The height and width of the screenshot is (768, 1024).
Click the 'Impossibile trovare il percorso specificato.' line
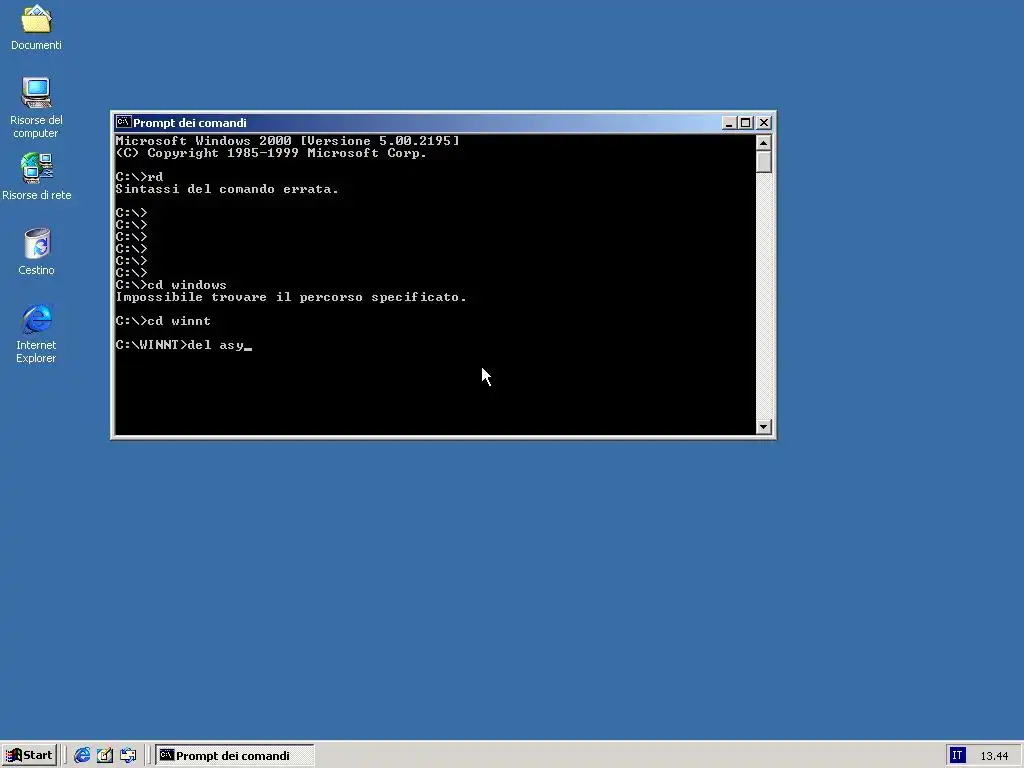click(x=291, y=297)
